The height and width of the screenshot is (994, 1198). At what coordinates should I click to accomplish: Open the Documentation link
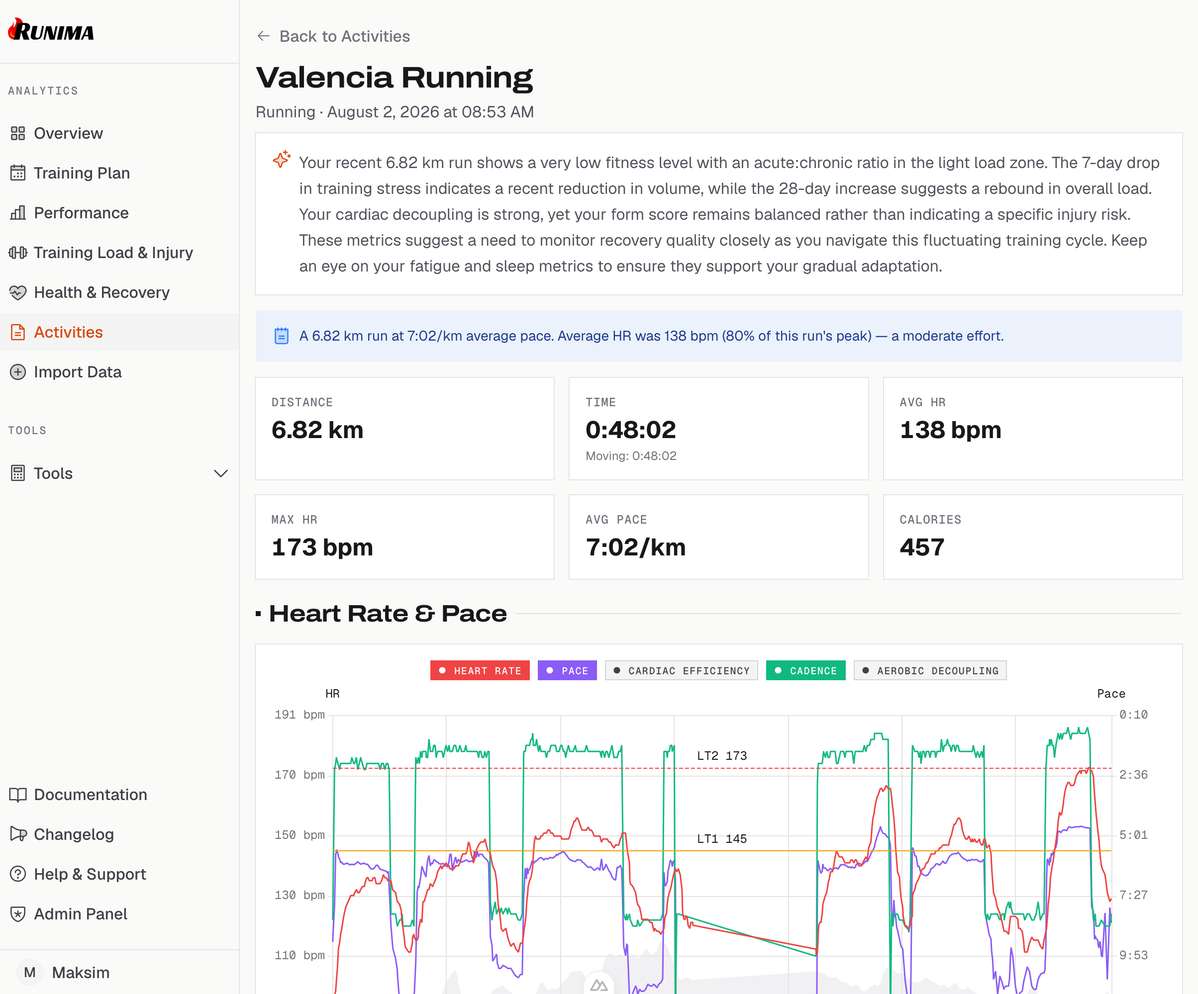pyautogui.click(x=119, y=795)
